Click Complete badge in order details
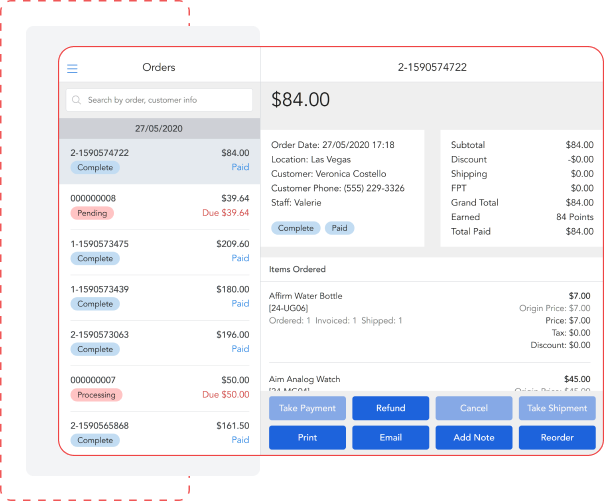The width and height of the screenshot is (604, 501). pyautogui.click(x=296, y=228)
